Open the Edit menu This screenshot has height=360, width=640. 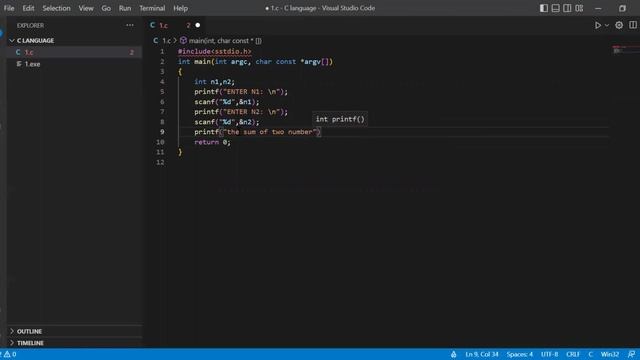pyautogui.click(x=28, y=8)
